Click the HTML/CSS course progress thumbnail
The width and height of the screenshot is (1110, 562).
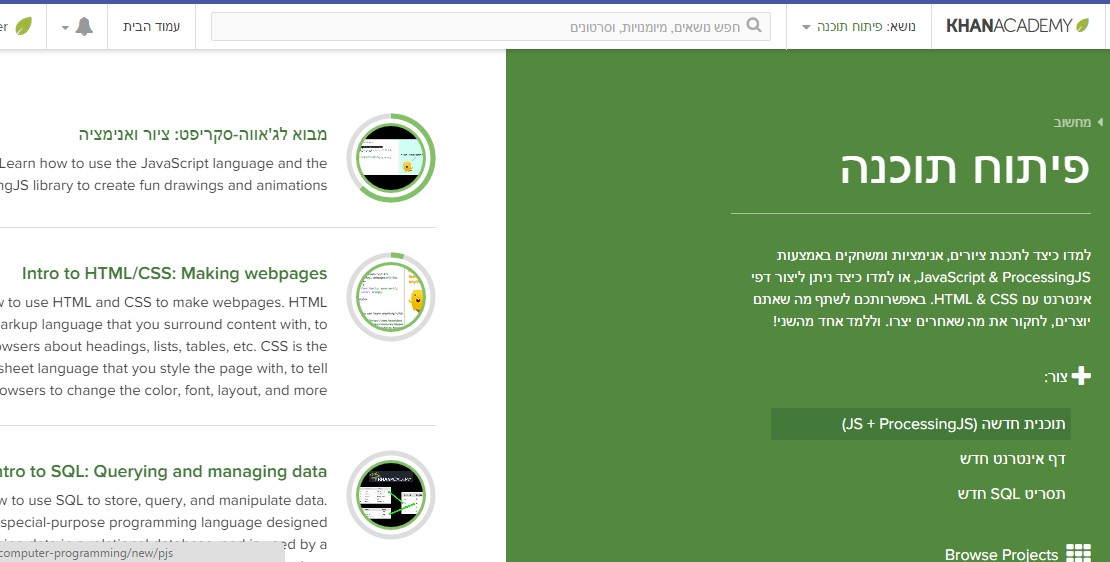391,297
